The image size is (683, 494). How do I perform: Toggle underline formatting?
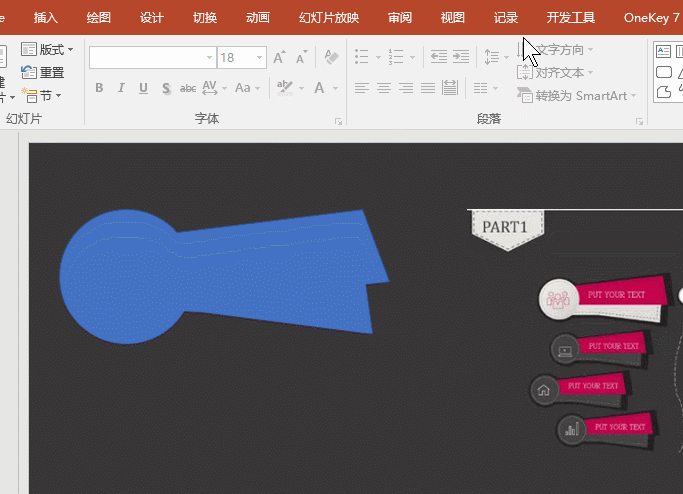point(143,88)
